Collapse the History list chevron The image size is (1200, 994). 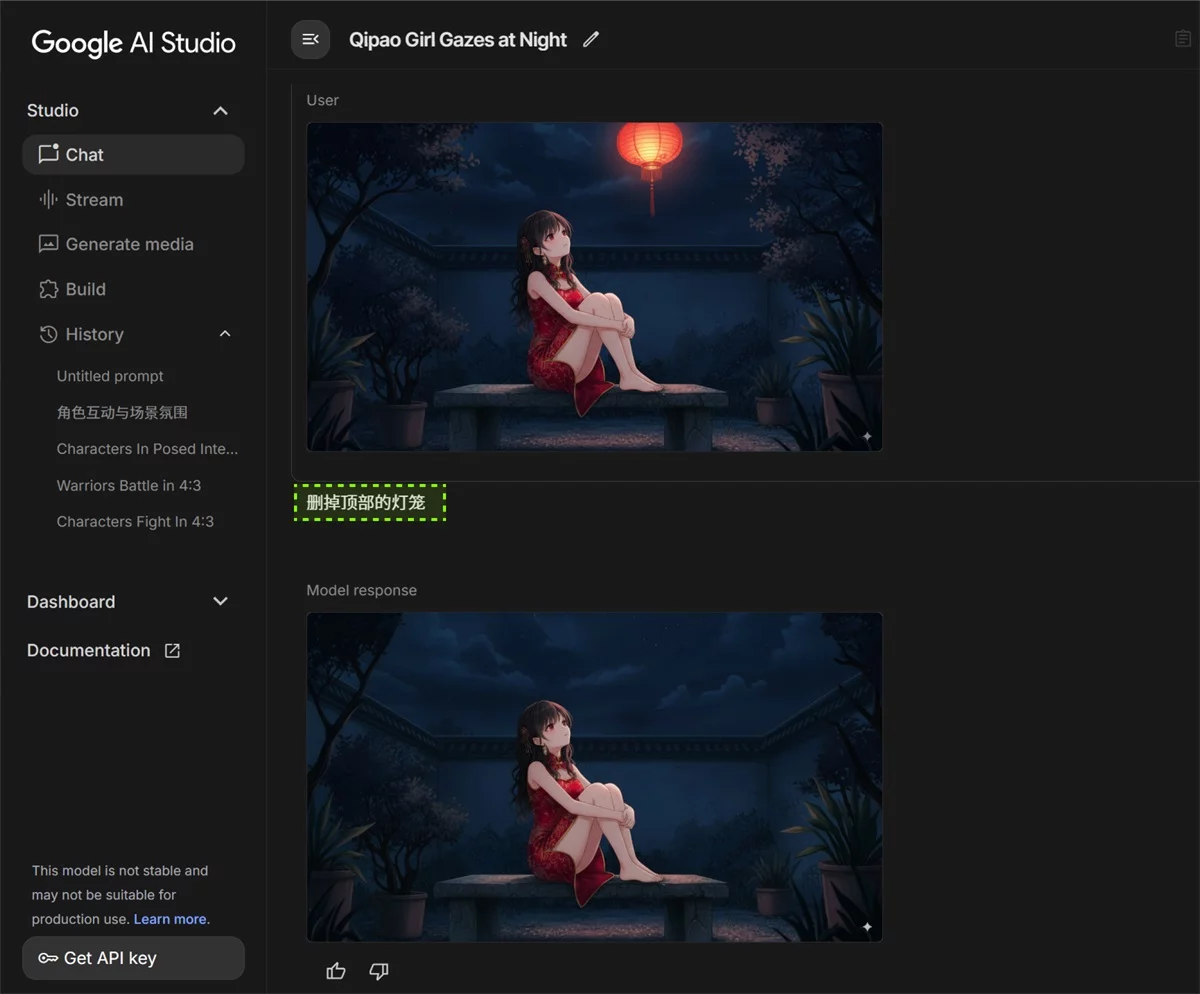coord(225,334)
